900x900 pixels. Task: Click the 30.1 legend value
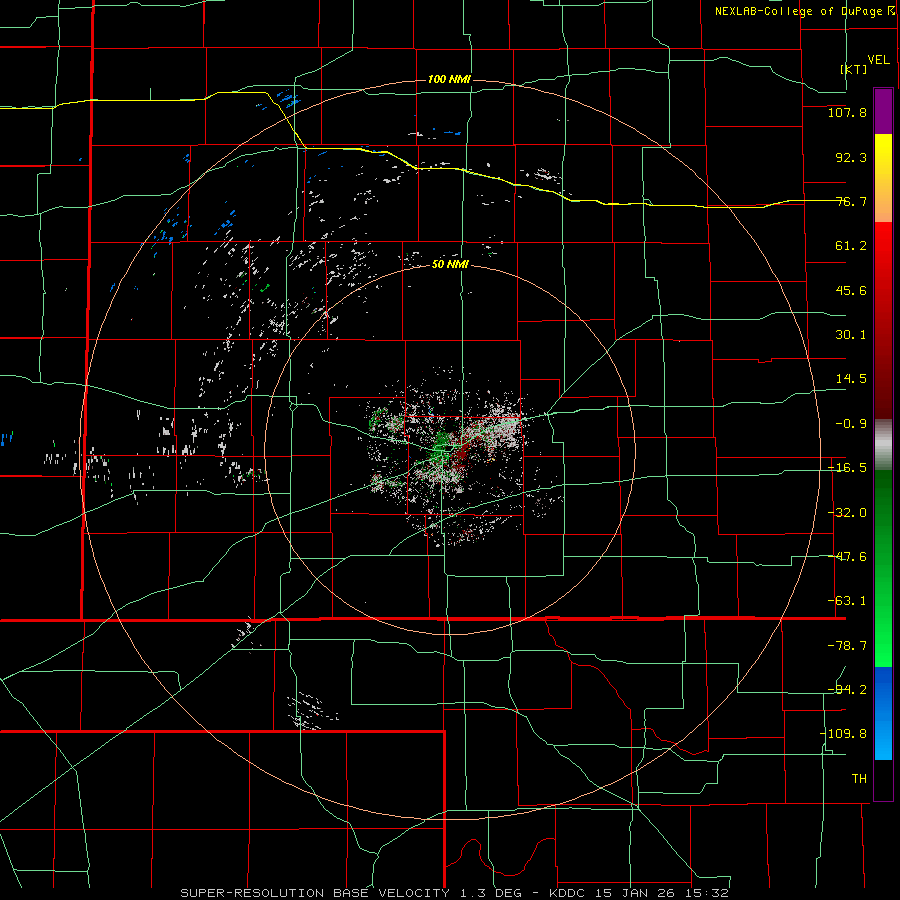click(x=851, y=335)
